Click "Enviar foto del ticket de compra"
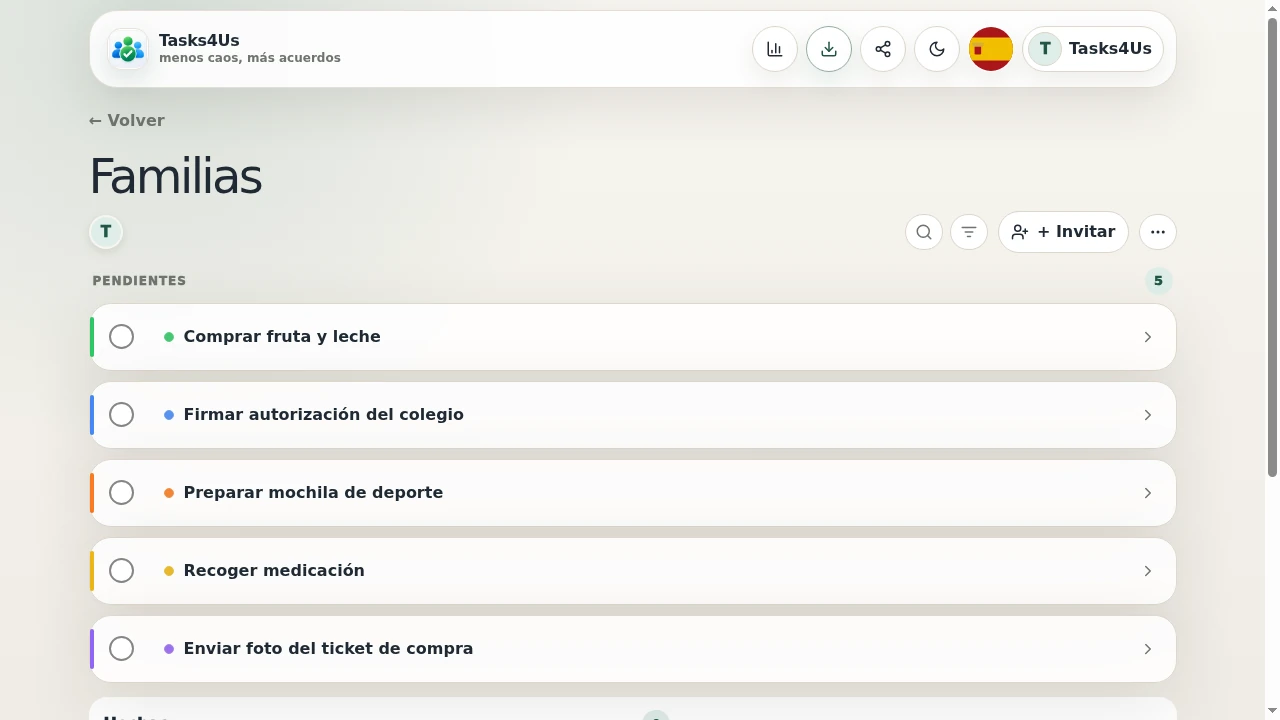 click(328, 649)
